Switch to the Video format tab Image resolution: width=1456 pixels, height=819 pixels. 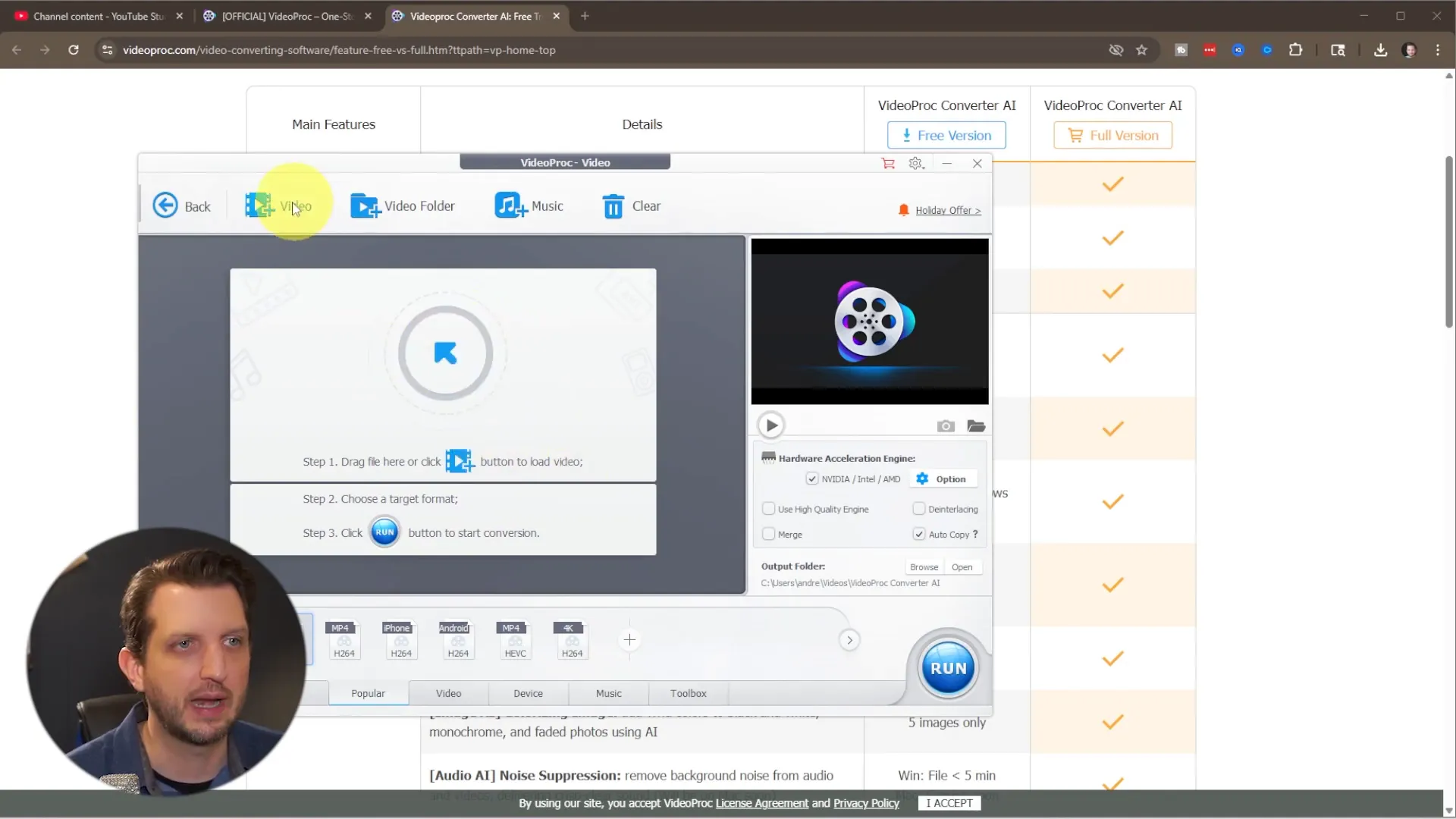448,693
